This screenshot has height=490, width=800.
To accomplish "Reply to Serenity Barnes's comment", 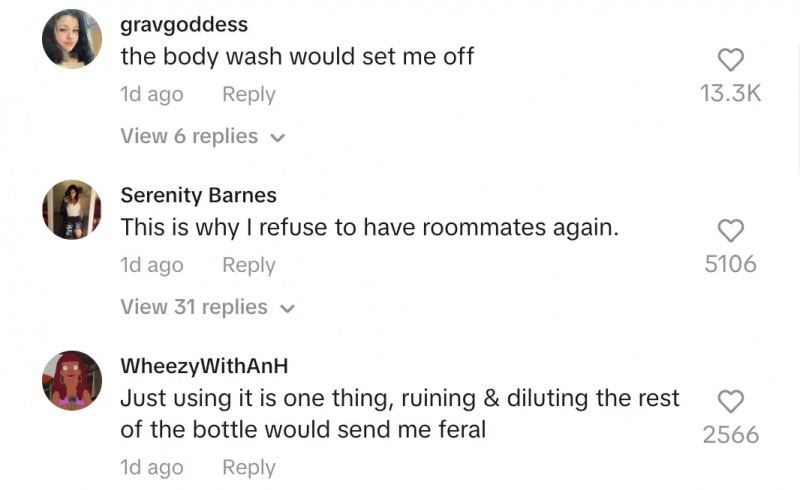I will click(x=248, y=266).
